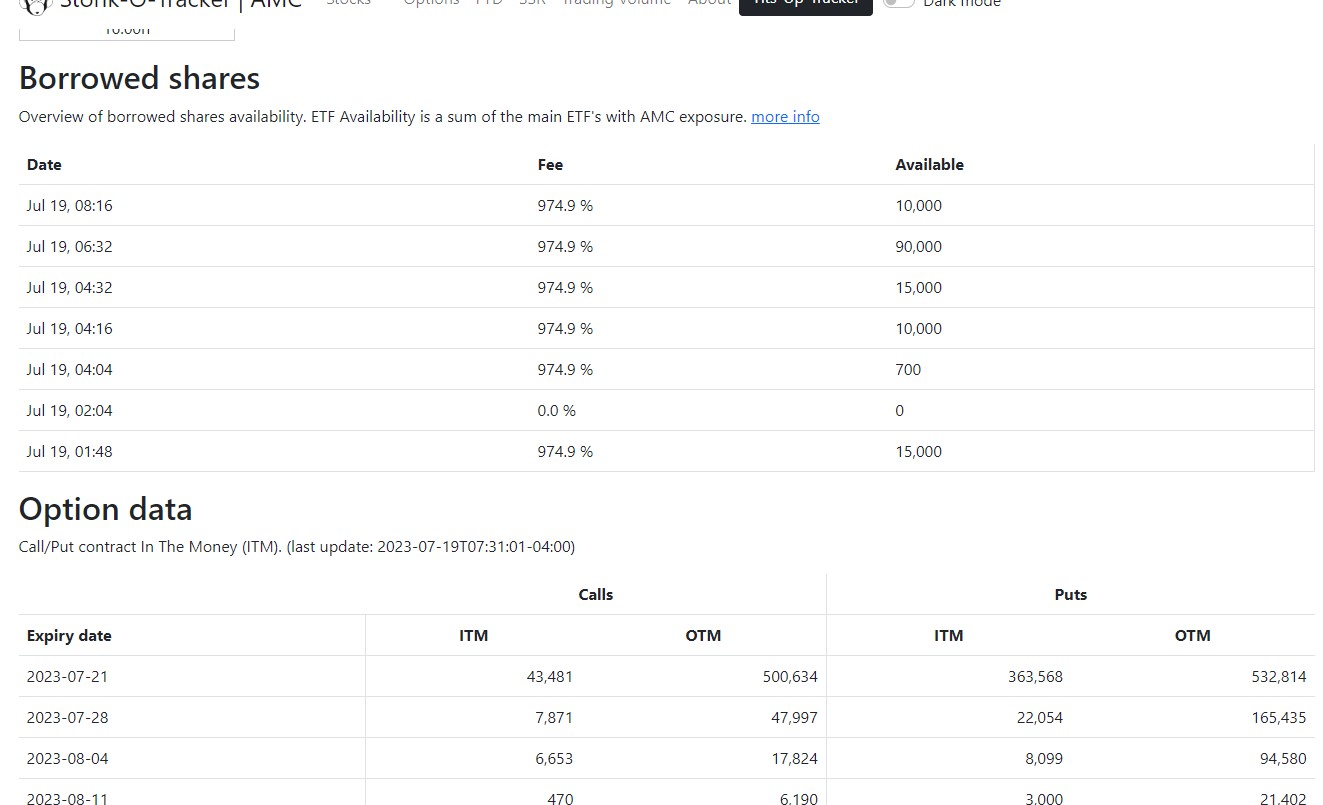Image resolution: width=1323 pixels, height=805 pixels.
Task: Click the partially visible box above Borrowed shares
Action: click(127, 32)
